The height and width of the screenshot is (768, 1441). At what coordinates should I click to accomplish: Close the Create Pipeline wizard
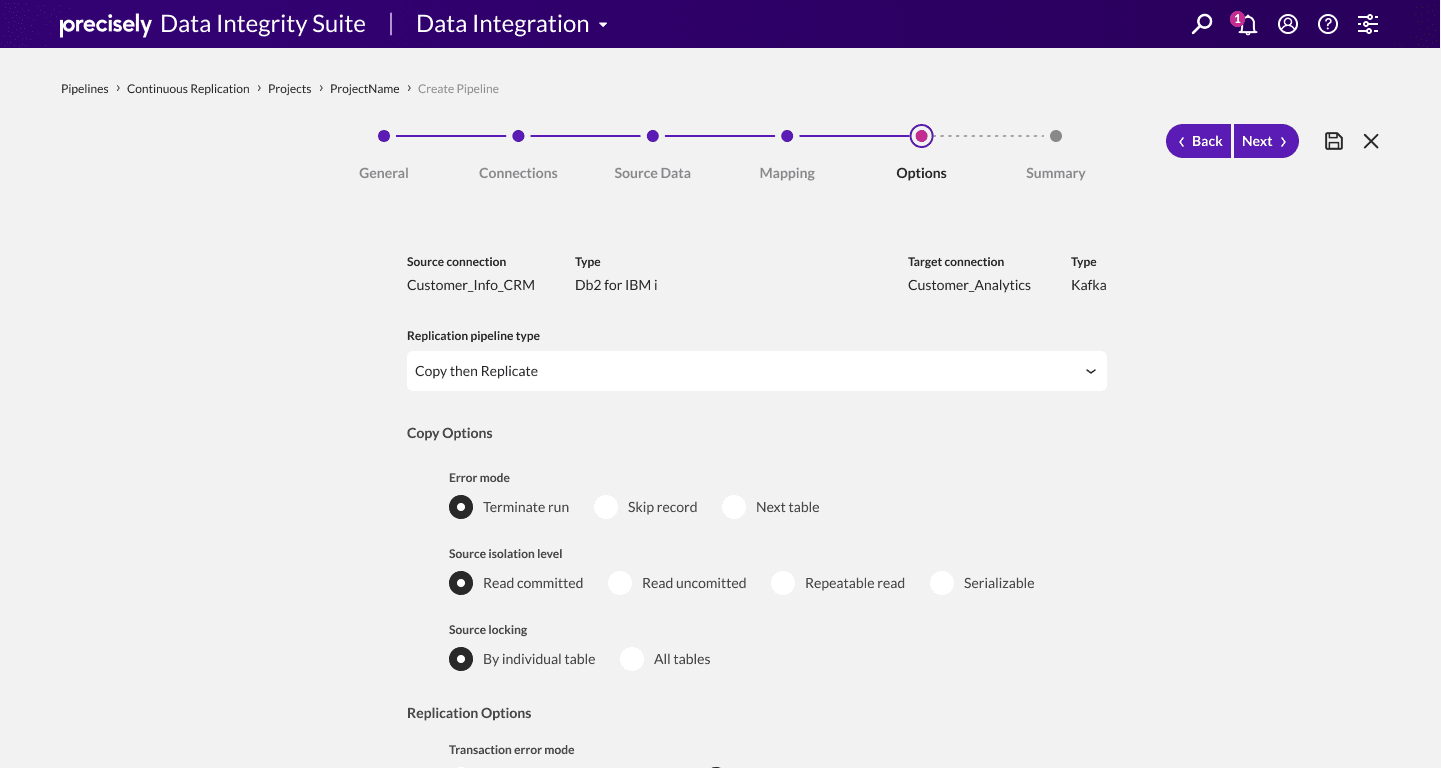pyautogui.click(x=1371, y=141)
